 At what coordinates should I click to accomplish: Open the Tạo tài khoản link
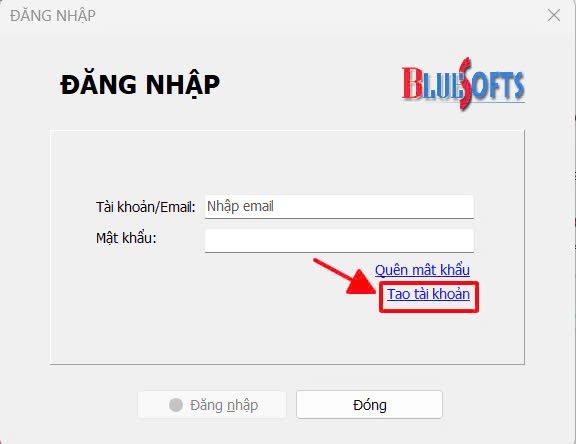pyautogui.click(x=428, y=295)
